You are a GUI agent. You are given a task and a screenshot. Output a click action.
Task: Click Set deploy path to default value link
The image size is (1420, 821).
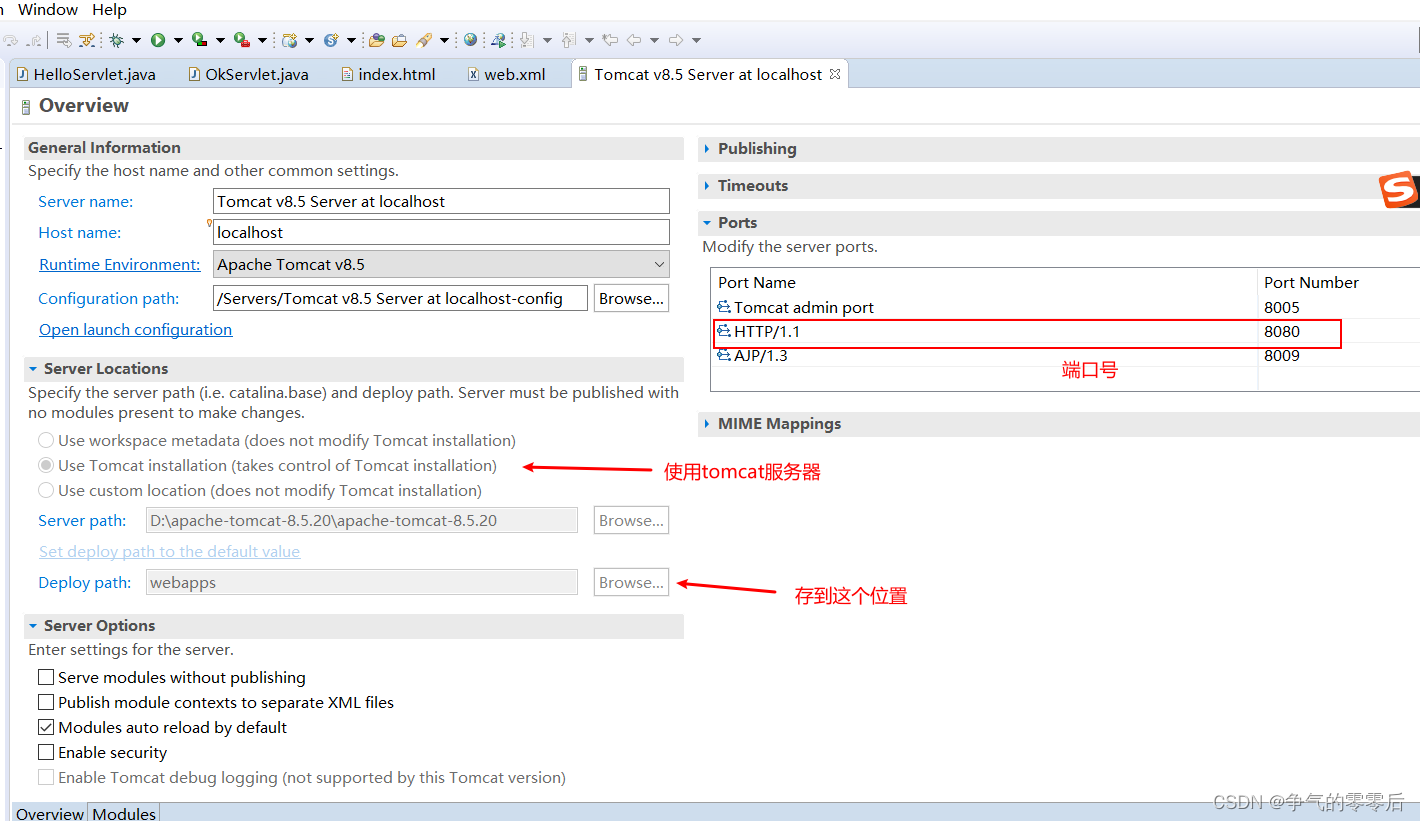tap(169, 552)
